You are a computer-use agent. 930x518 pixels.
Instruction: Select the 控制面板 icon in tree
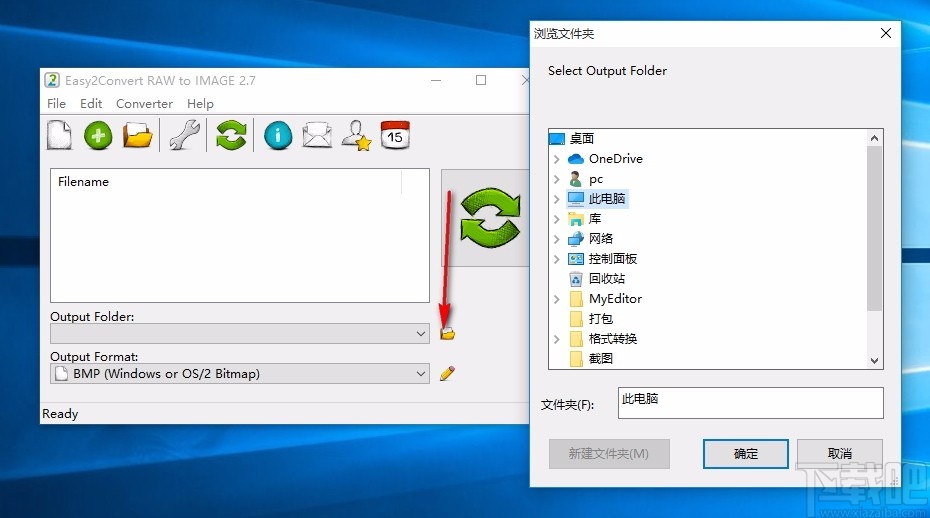click(x=575, y=259)
